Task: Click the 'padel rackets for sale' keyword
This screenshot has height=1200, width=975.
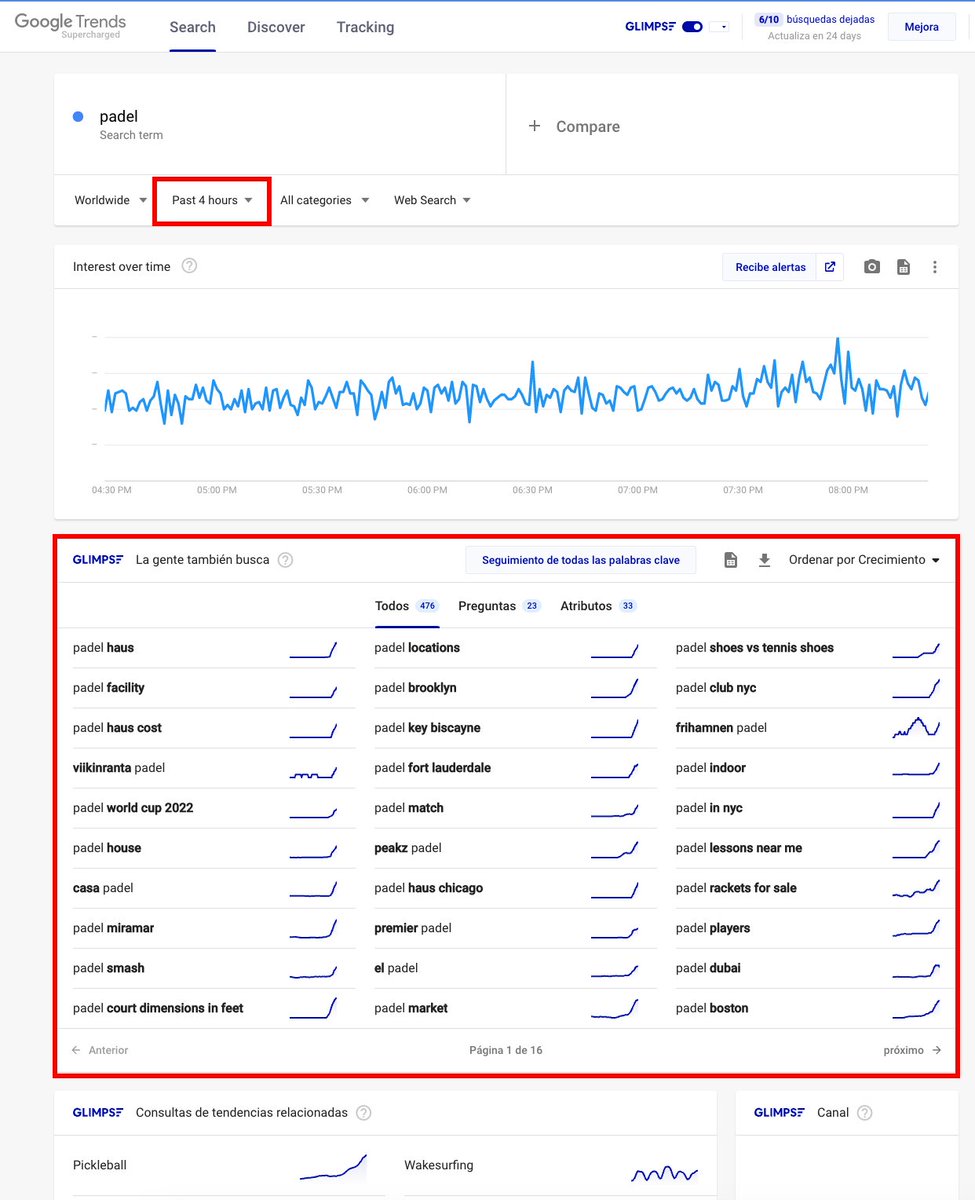Action: (736, 888)
